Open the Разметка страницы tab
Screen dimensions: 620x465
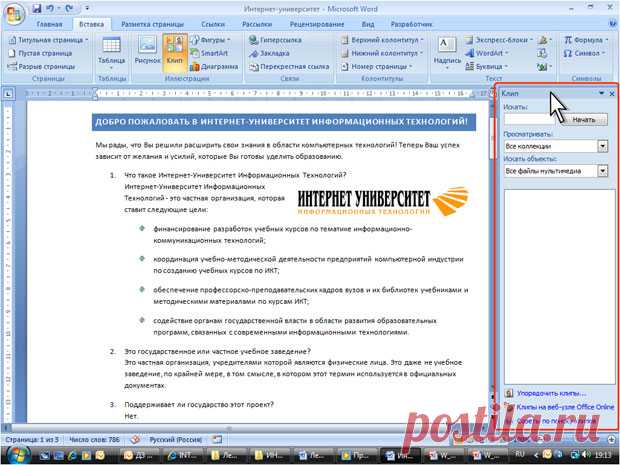click(152, 25)
